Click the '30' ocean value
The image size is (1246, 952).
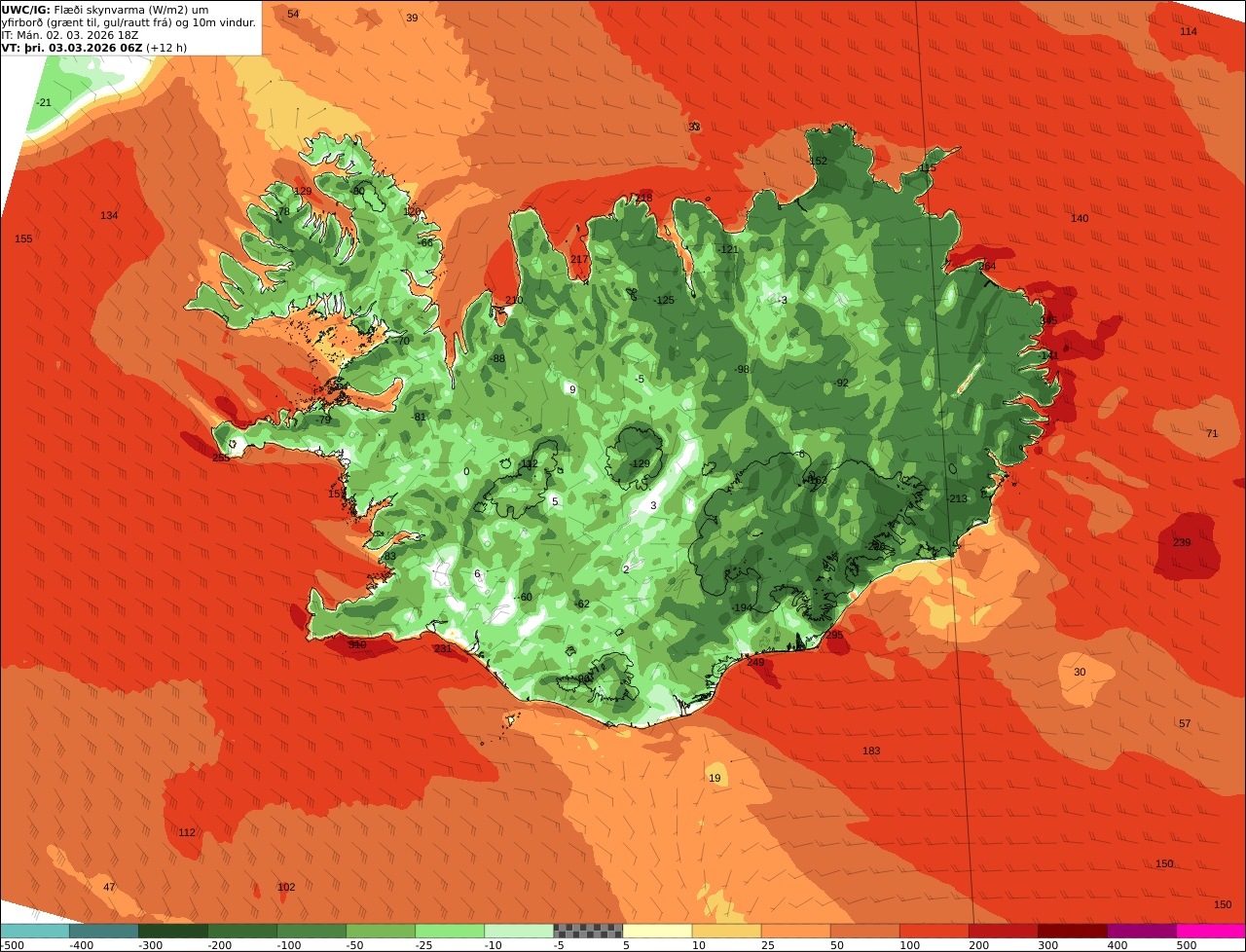pos(1080,672)
